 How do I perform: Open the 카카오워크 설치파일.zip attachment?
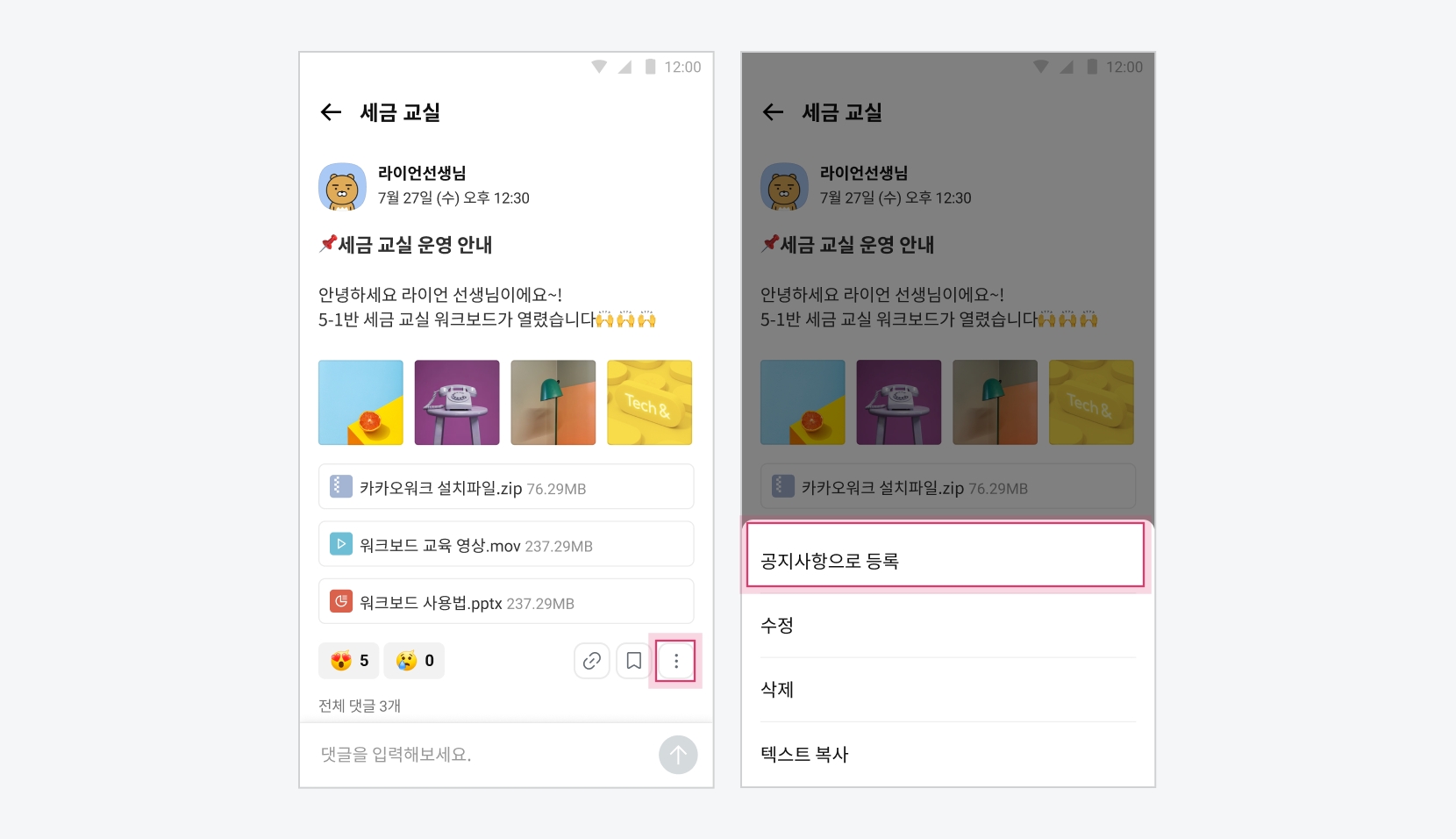(506, 487)
